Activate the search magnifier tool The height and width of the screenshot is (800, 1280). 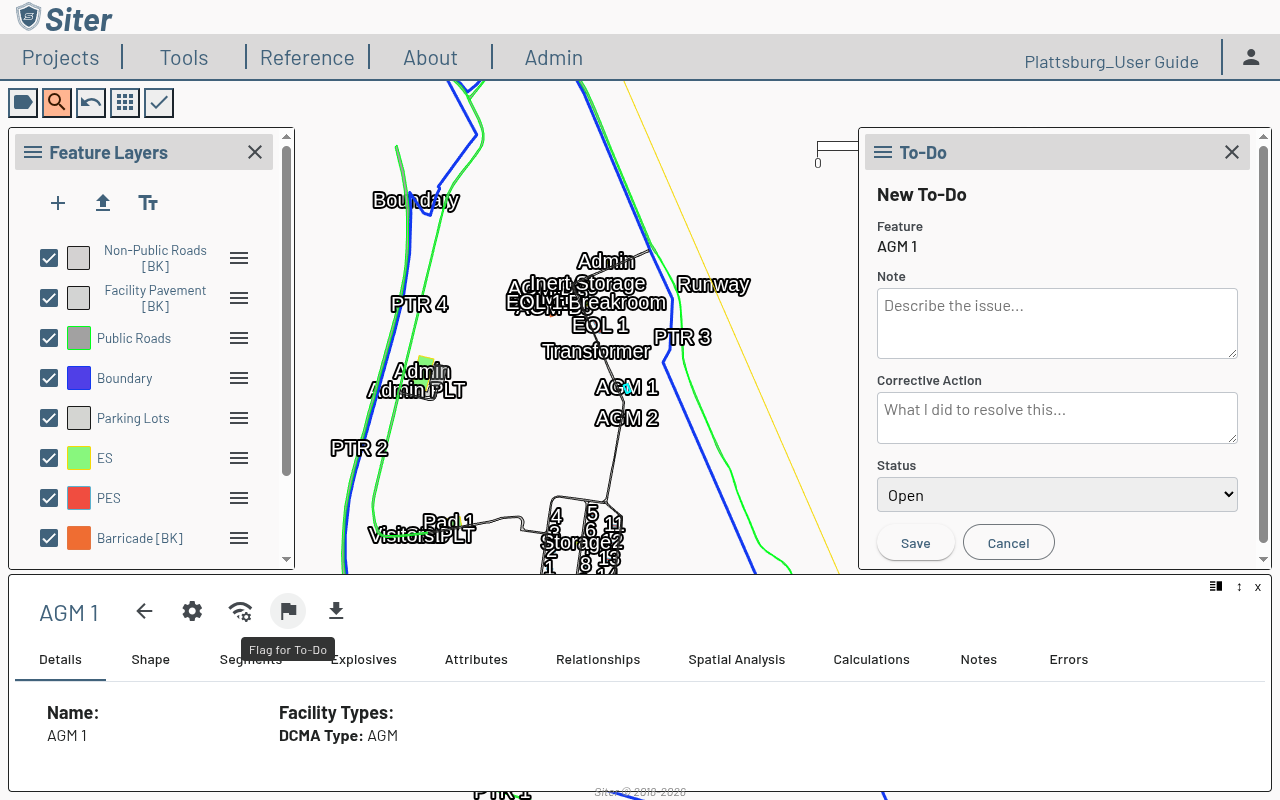(x=57, y=102)
